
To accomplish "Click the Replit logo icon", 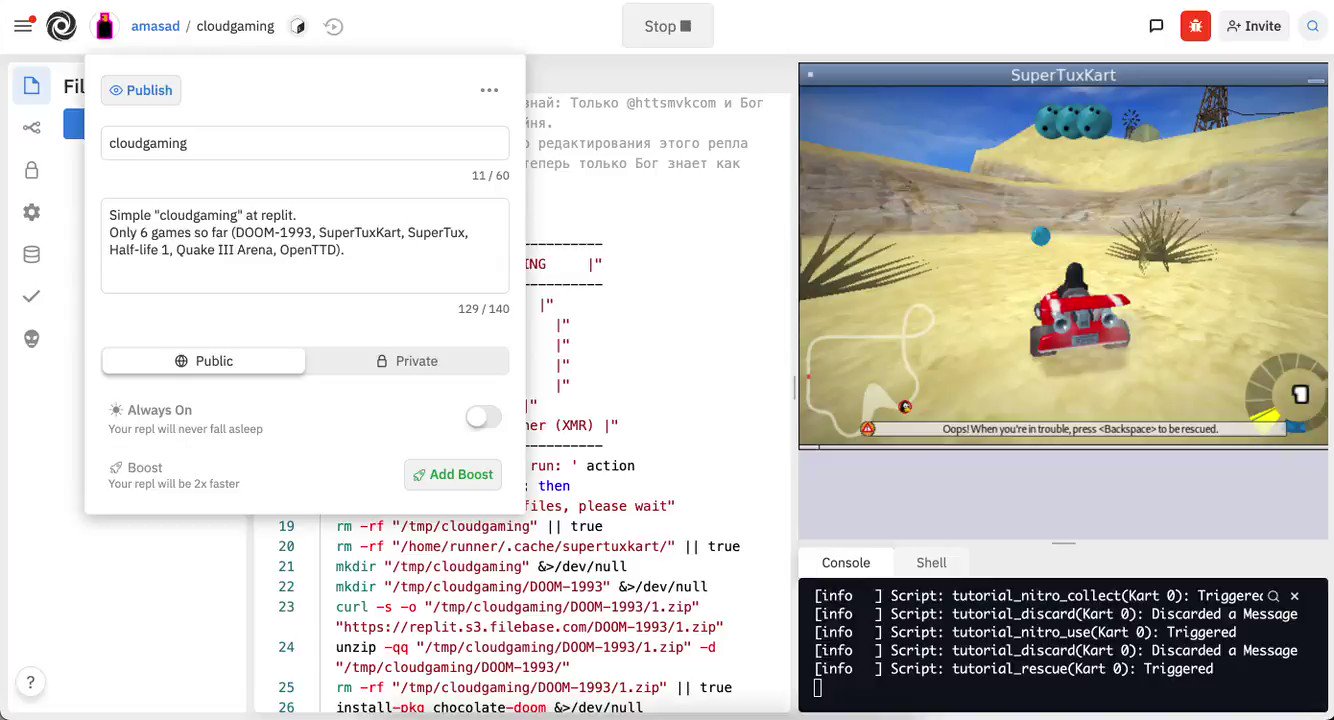I will (61, 26).
